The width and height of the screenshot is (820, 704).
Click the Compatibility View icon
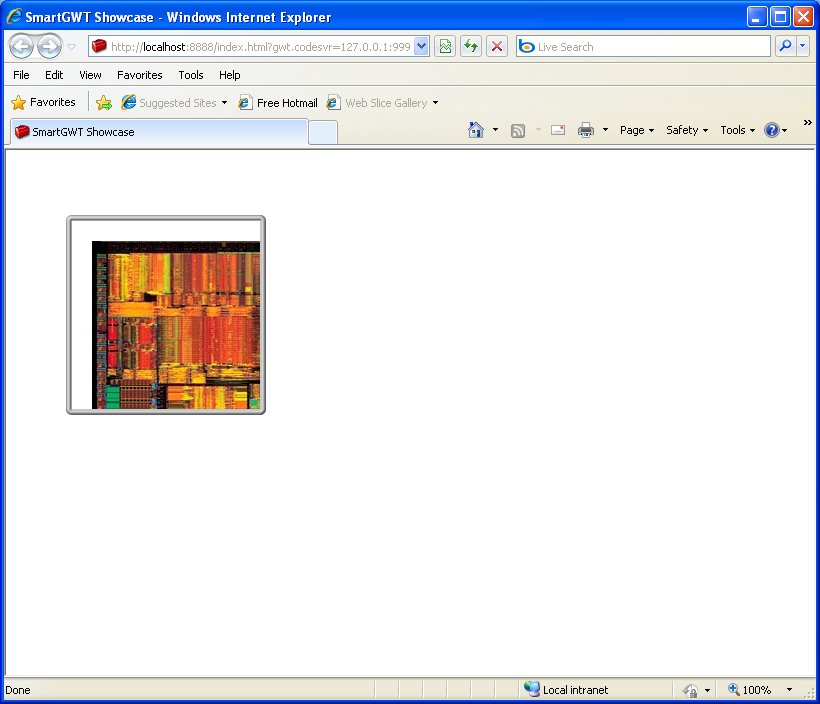(445, 47)
